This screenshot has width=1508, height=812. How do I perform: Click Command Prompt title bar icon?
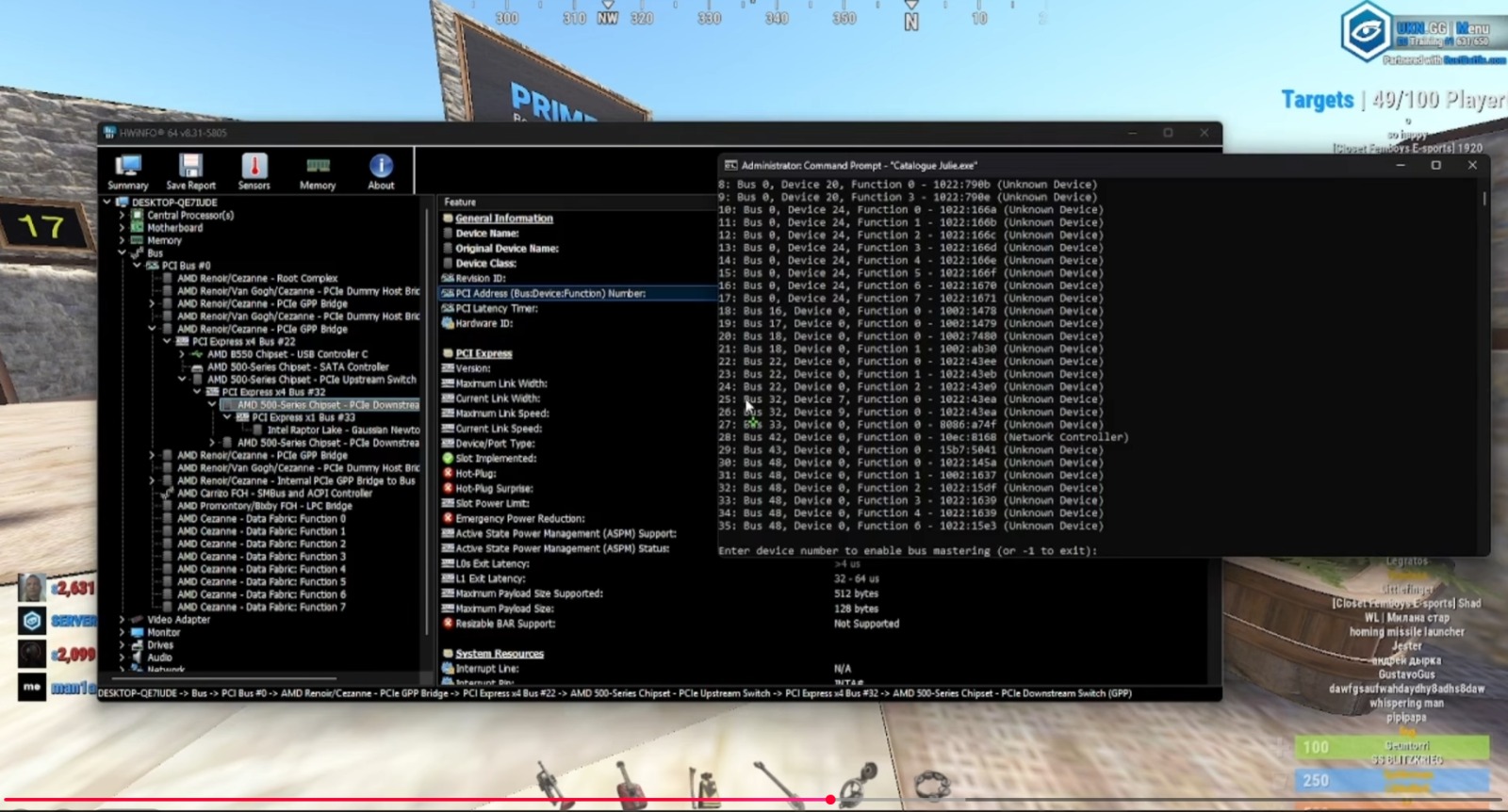click(x=729, y=165)
